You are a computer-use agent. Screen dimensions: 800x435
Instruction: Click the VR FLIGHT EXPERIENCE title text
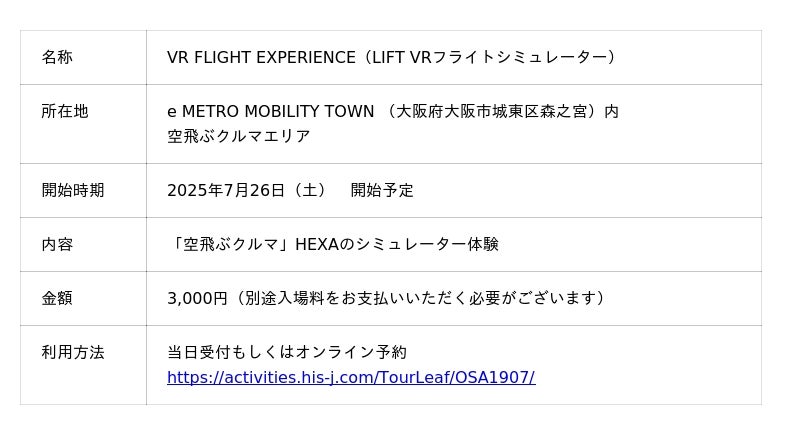coord(261,58)
